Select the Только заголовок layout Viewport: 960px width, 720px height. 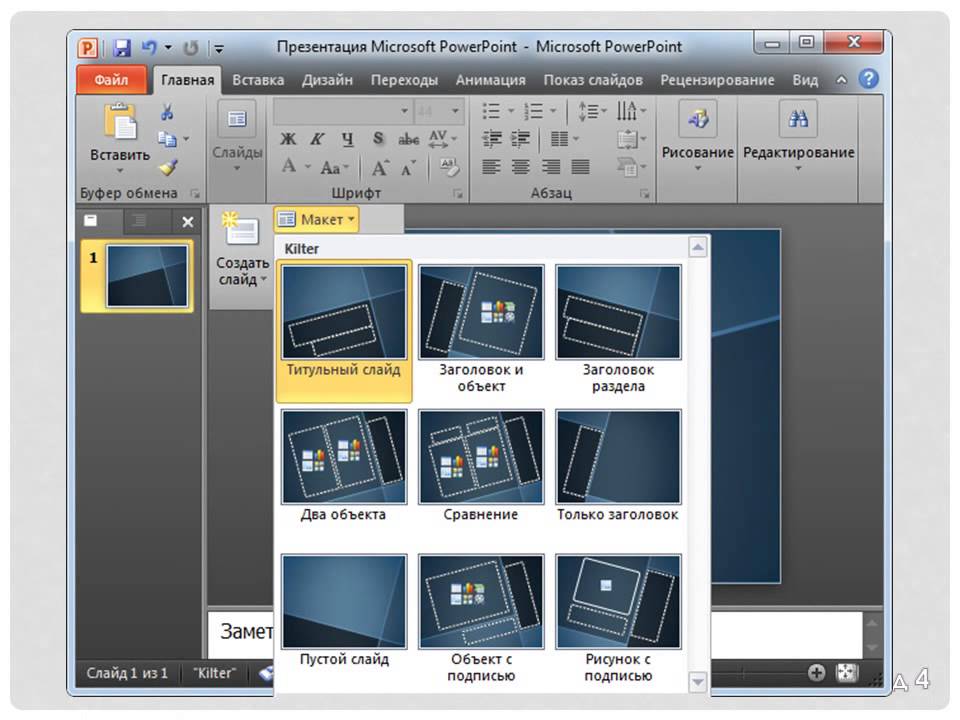tap(618, 467)
